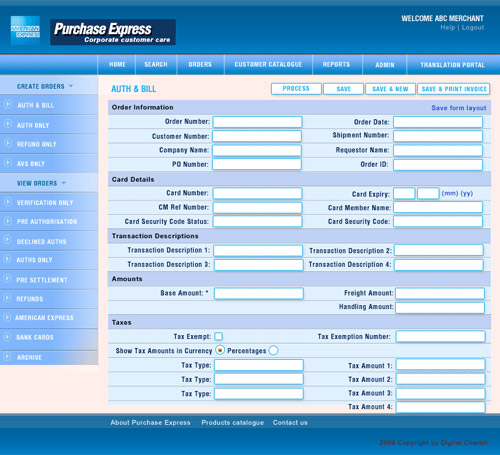Open the Reports tab

337,65
